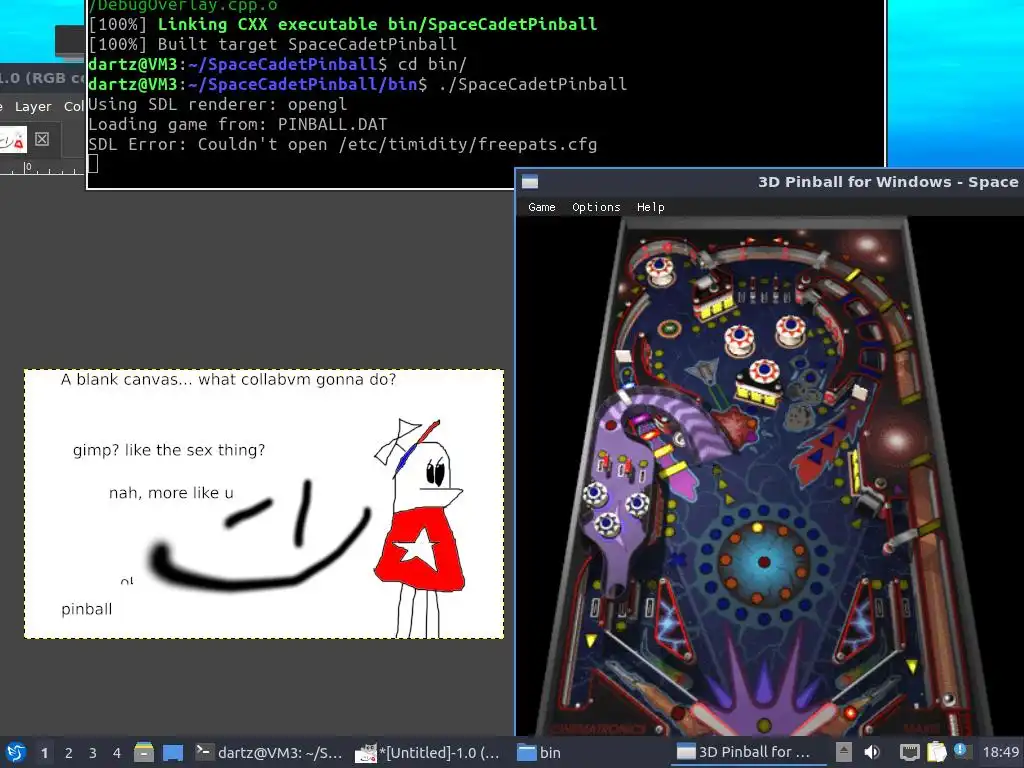Open the clock showing 18:49
Image resolution: width=1024 pixels, height=768 pixels.
1000,752
